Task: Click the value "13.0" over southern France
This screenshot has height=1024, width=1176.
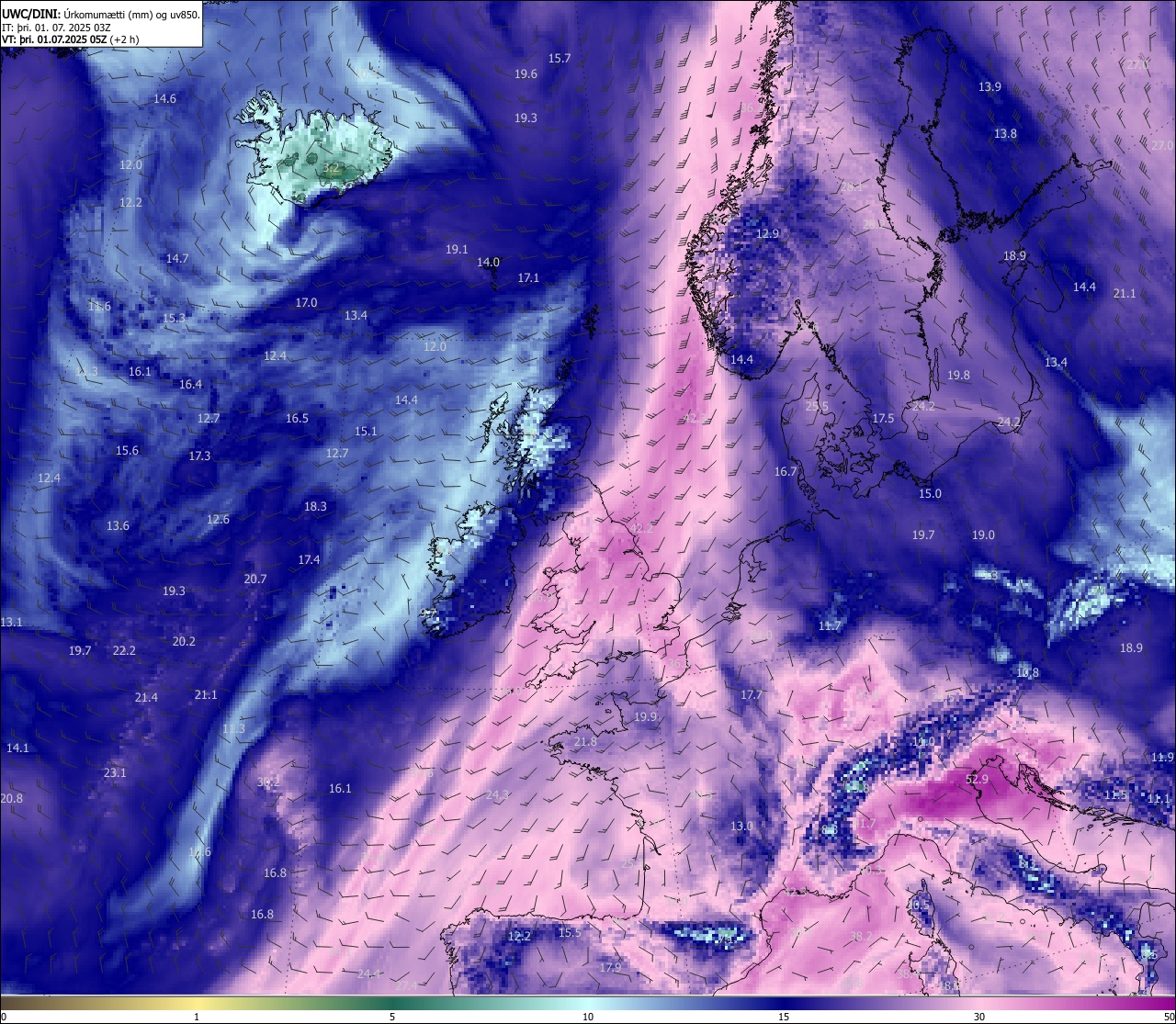Action: click(741, 826)
